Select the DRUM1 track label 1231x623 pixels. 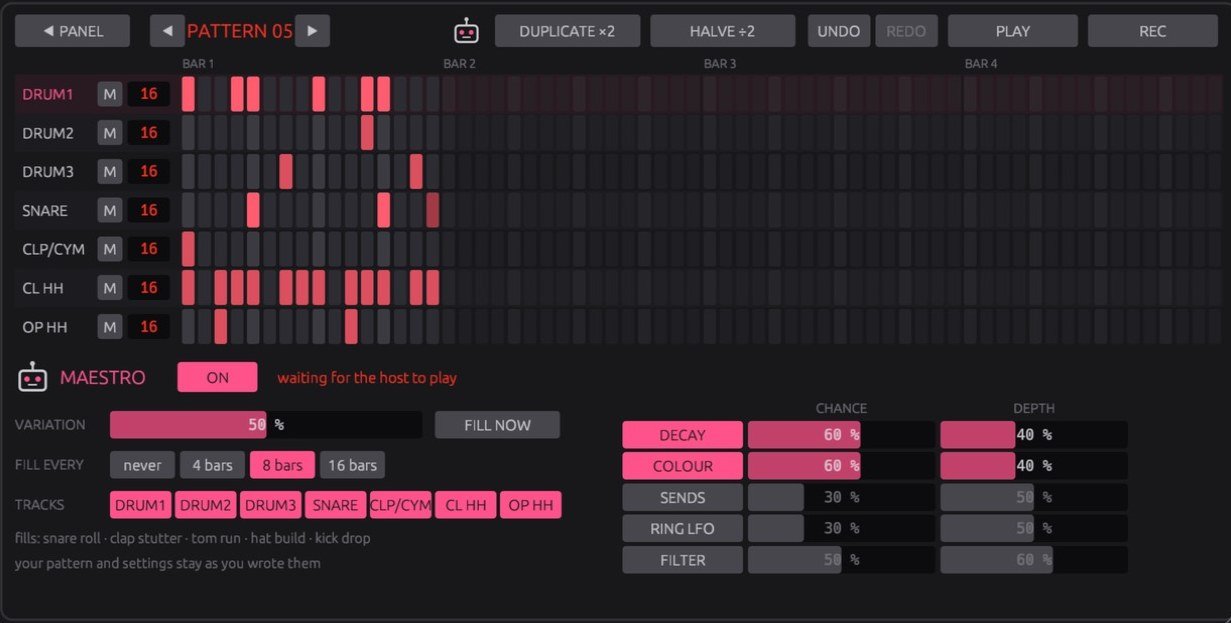tap(48, 94)
